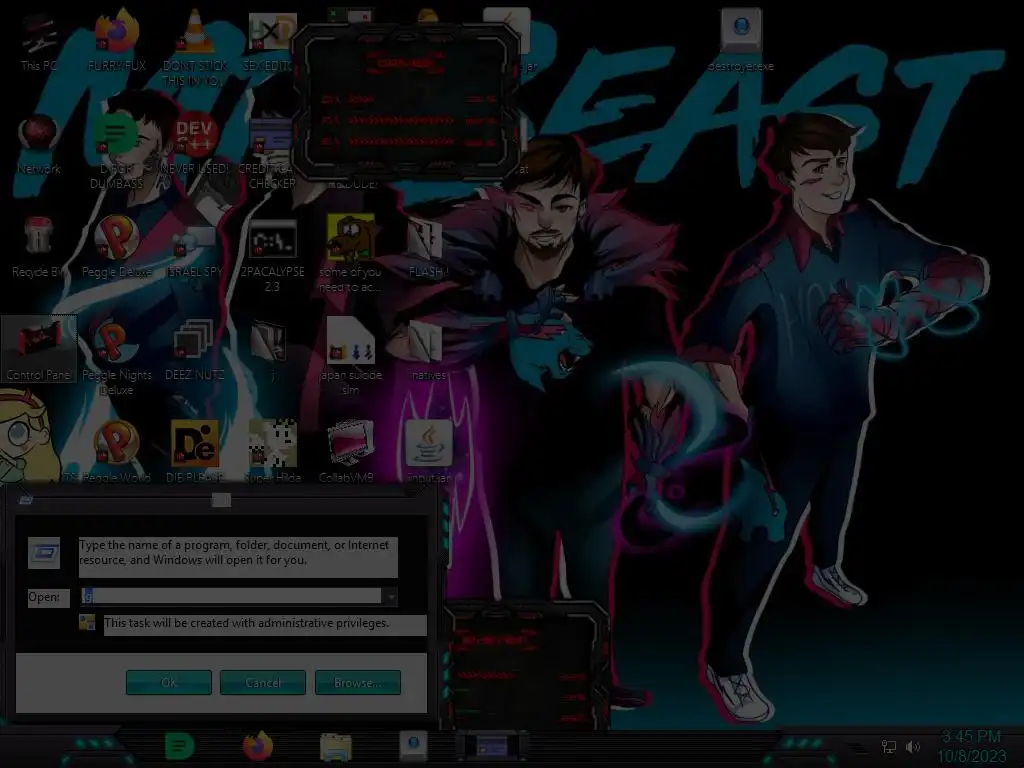
Task: Open the clock showing 3:45 PM
Action: pos(971,746)
